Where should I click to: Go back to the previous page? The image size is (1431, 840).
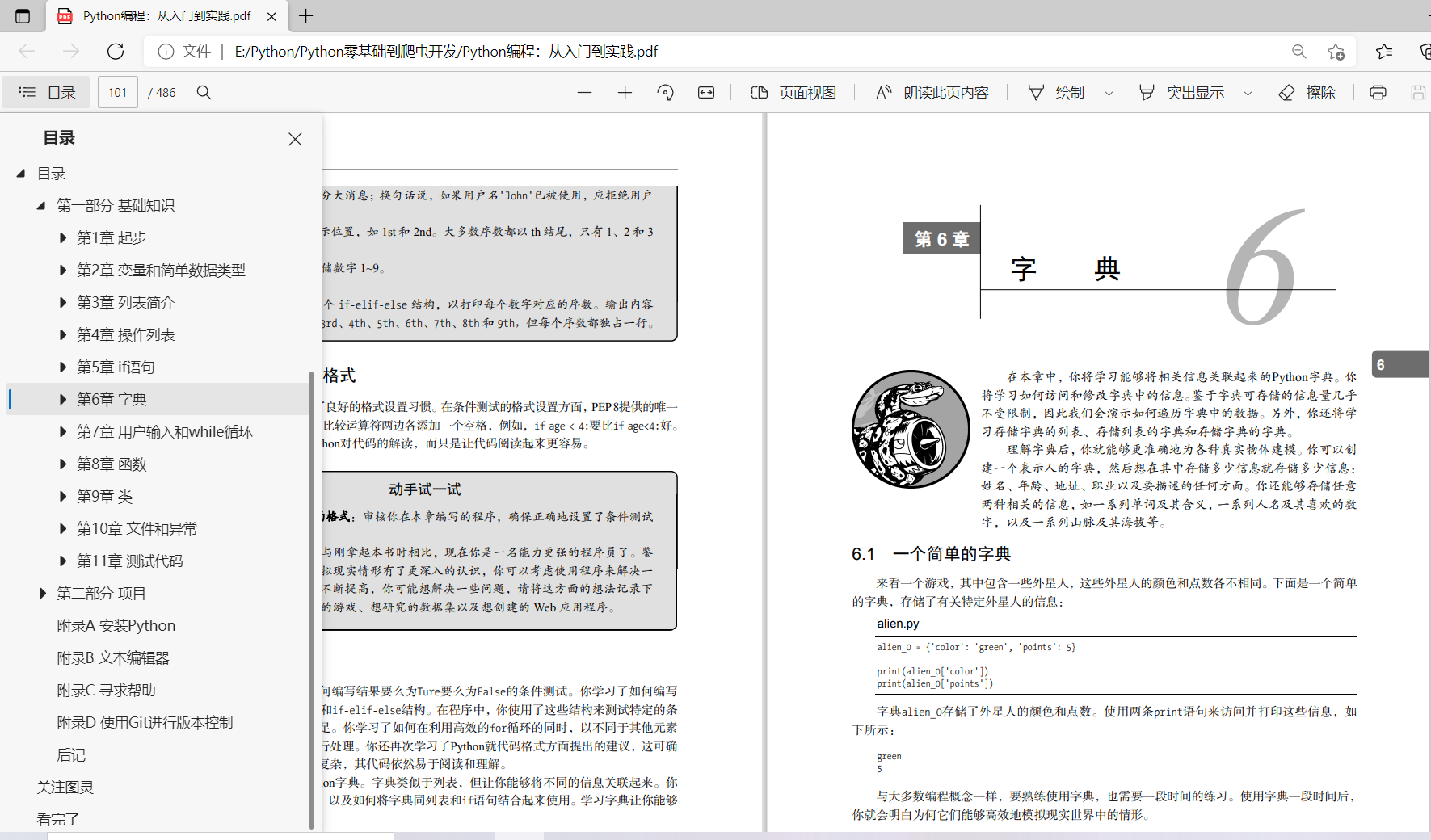27,52
